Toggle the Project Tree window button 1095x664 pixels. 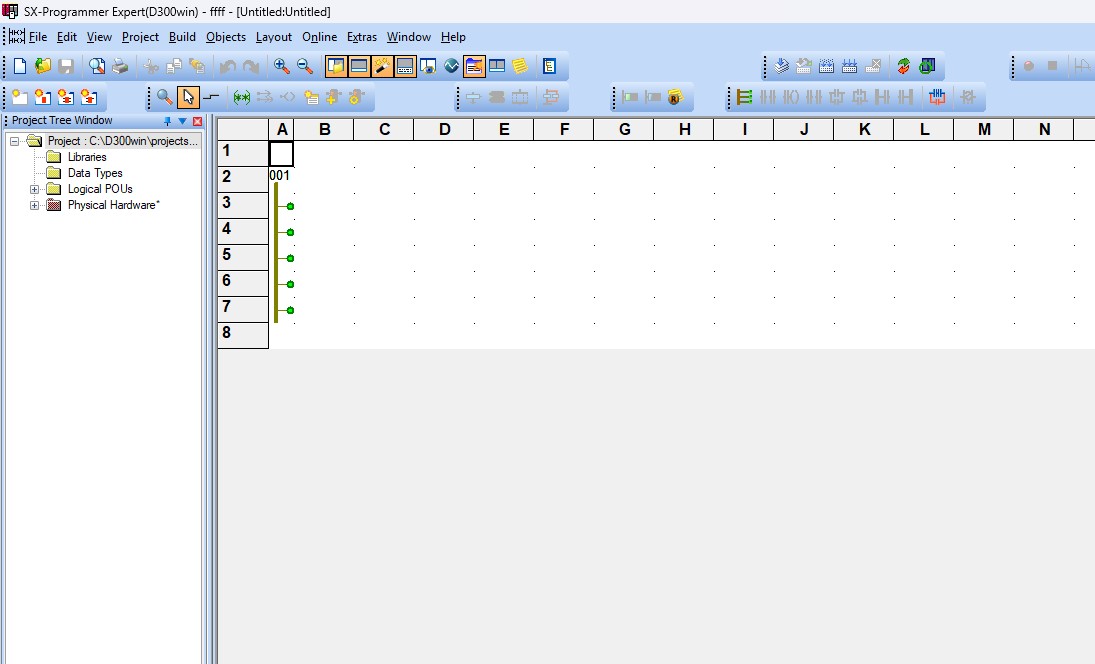pyautogui.click(x=336, y=66)
